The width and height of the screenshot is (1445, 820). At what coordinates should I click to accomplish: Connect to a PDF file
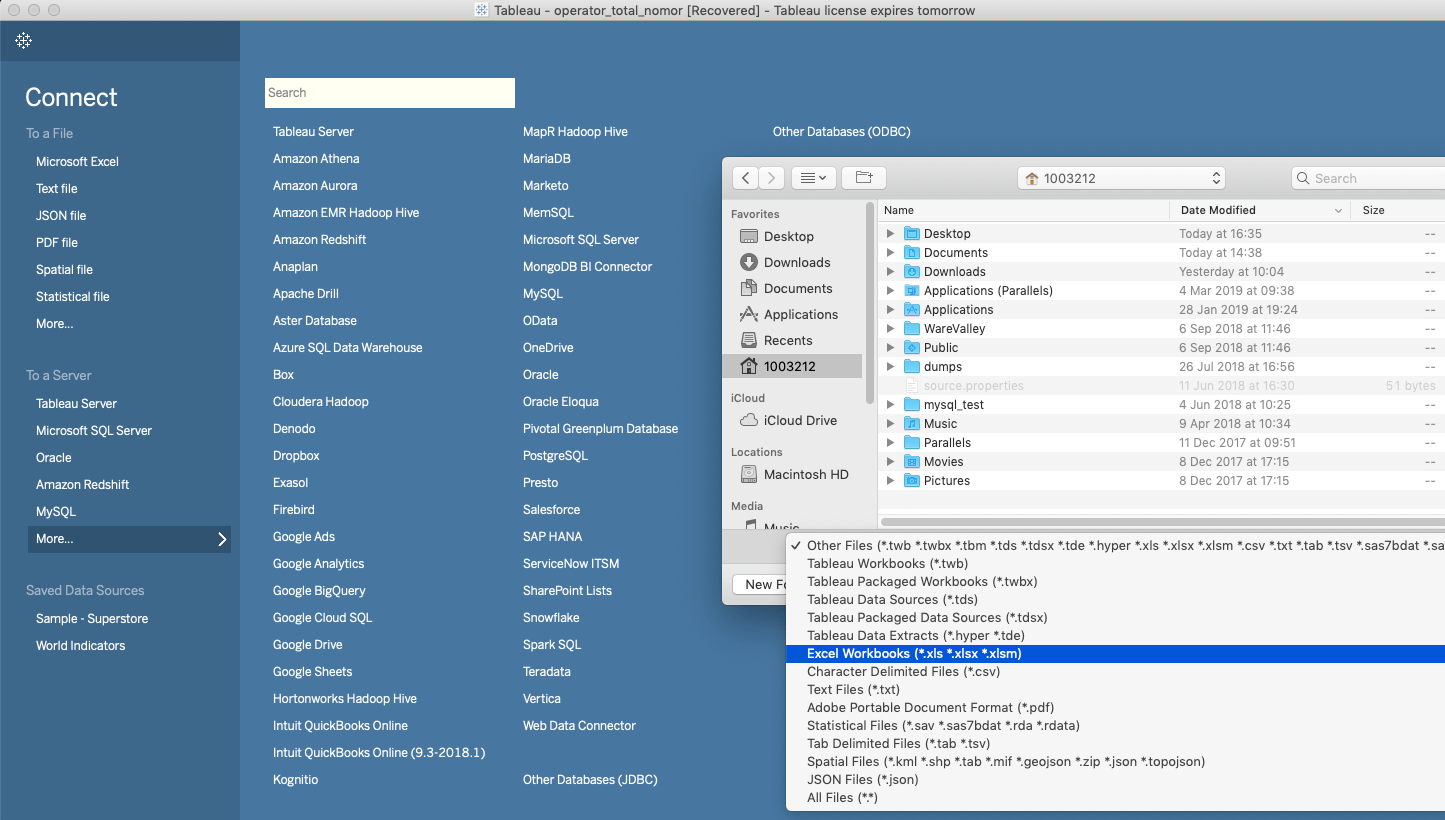click(x=57, y=242)
